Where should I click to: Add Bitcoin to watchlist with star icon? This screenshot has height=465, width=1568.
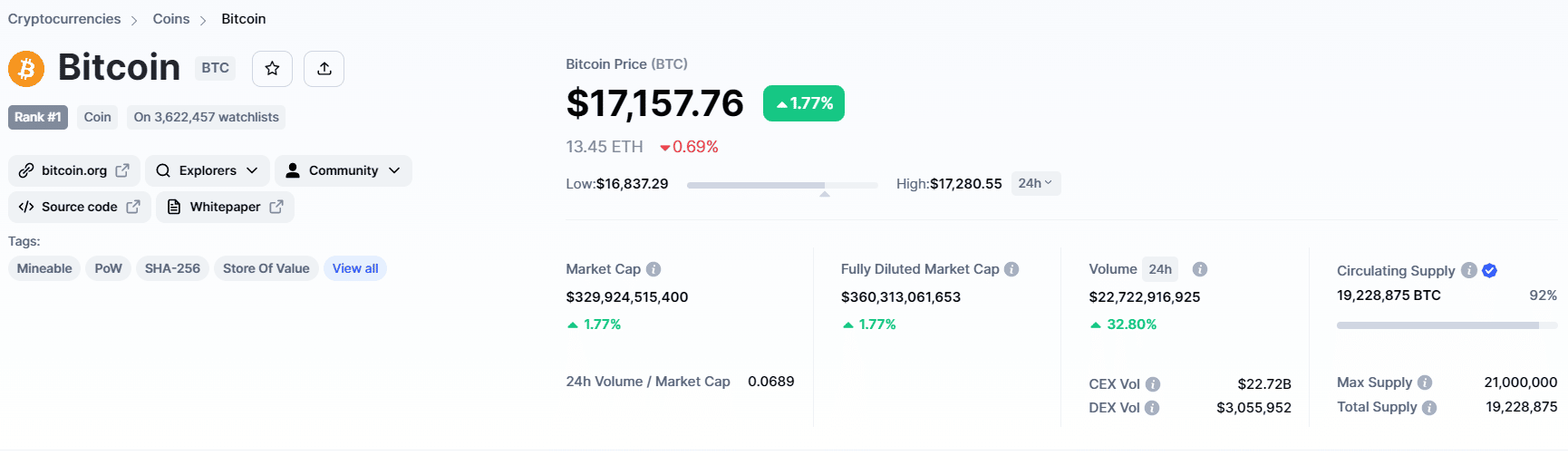point(272,69)
